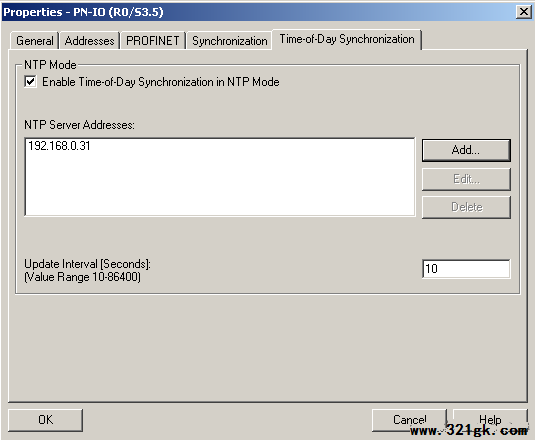Click the Add... button
This screenshot has width=535, height=440.
tap(466, 150)
